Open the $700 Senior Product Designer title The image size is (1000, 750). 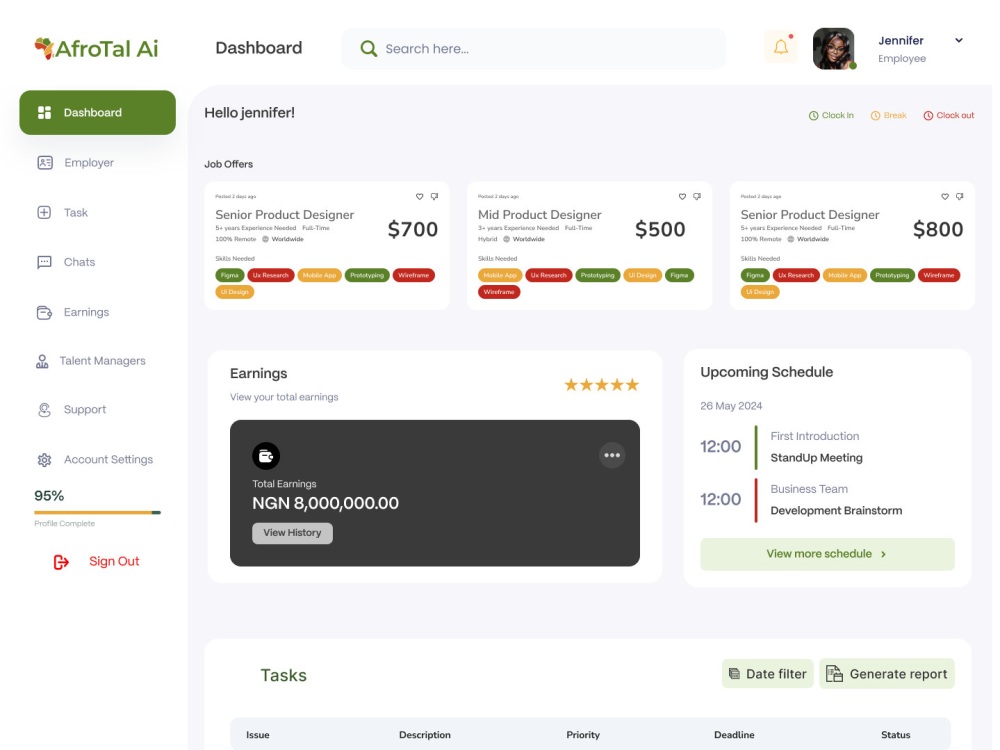(284, 215)
